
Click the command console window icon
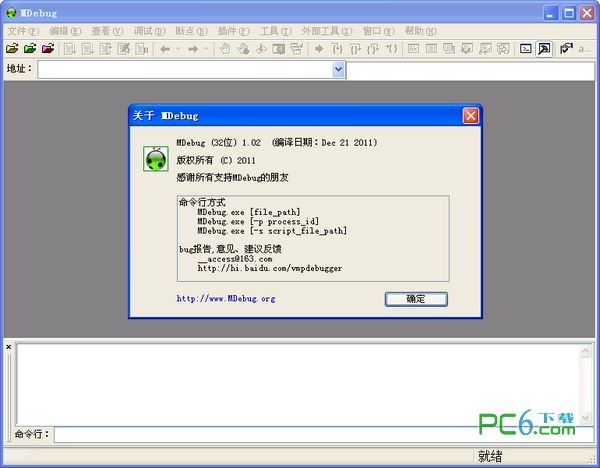click(x=526, y=49)
